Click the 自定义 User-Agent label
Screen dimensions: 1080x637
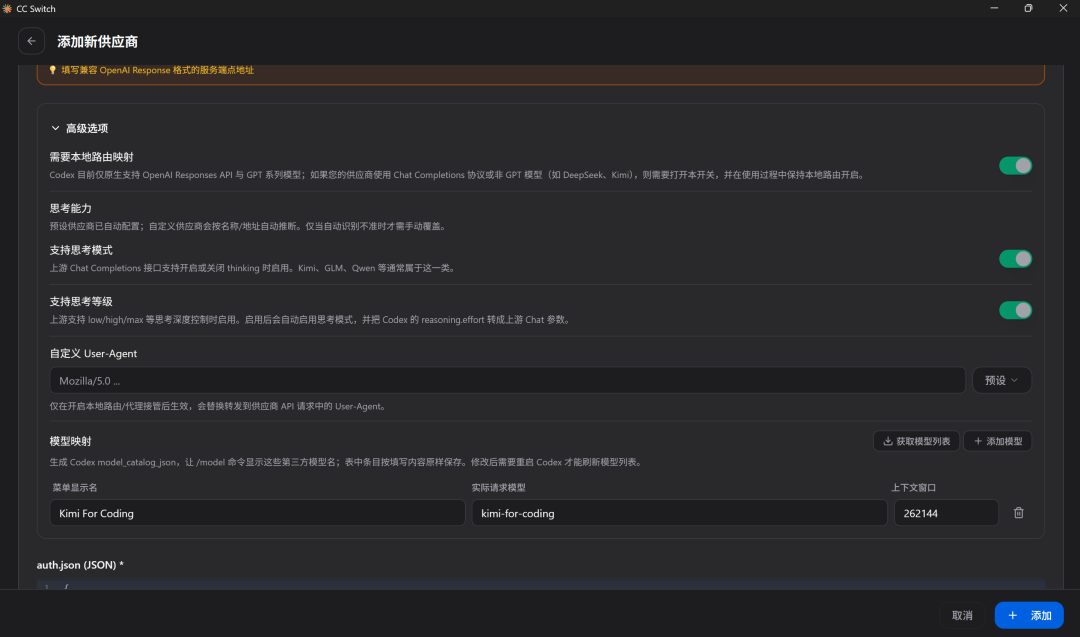tap(93, 354)
